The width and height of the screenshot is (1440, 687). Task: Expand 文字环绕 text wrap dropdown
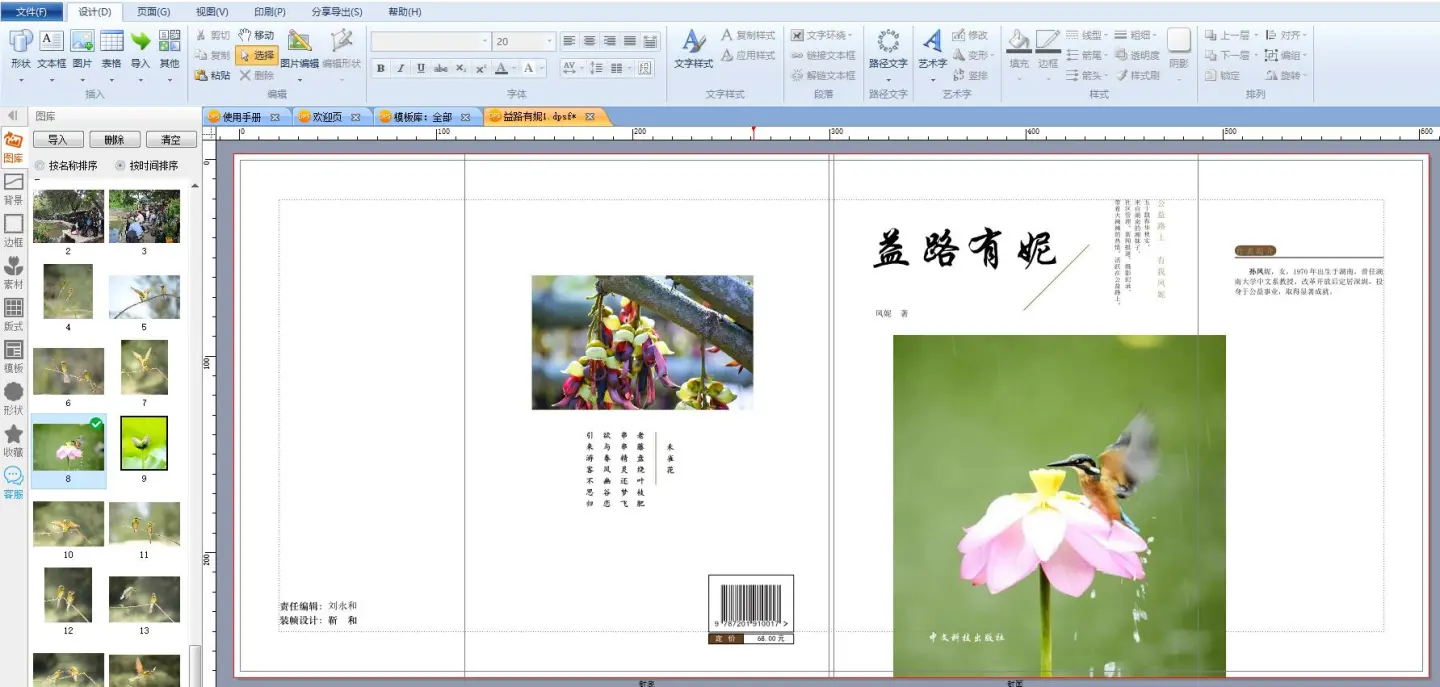(x=852, y=35)
